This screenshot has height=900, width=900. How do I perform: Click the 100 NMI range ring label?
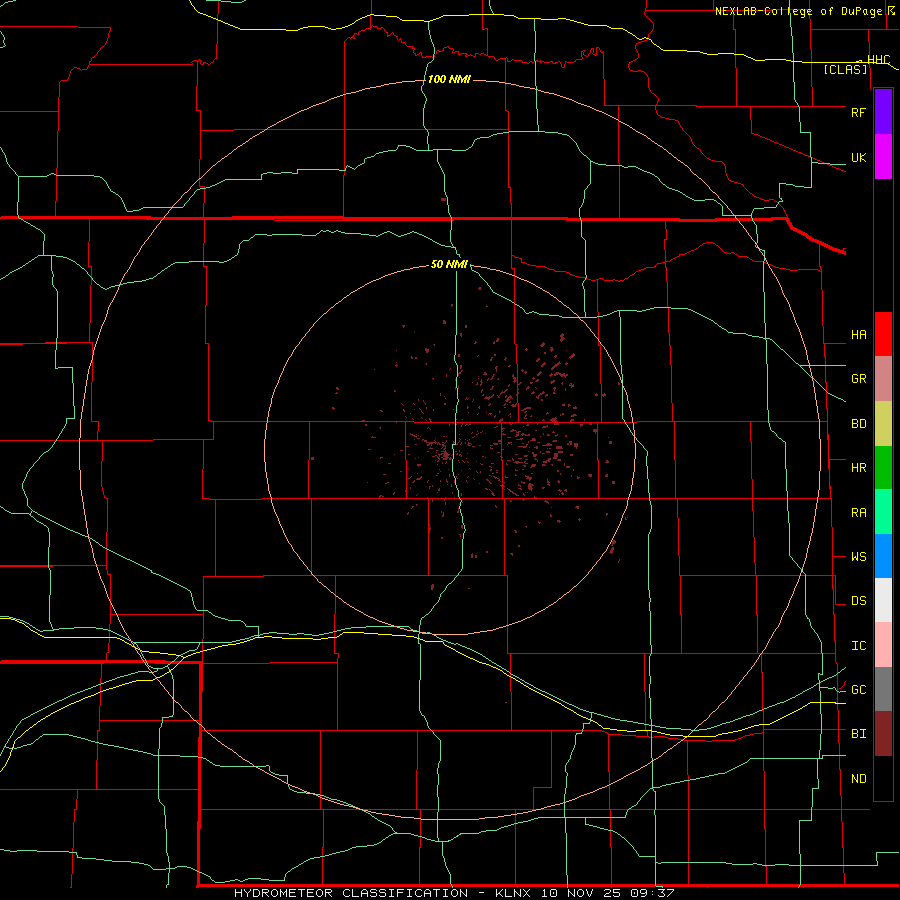449,79
